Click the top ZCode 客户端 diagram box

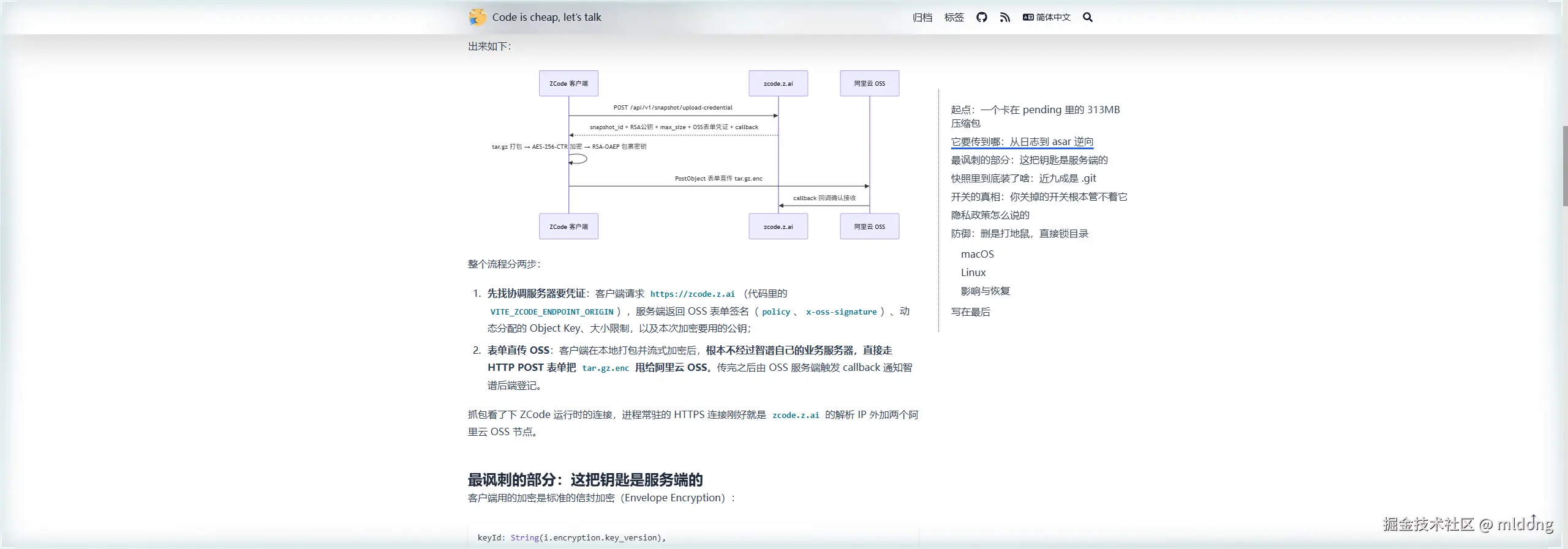(568, 83)
